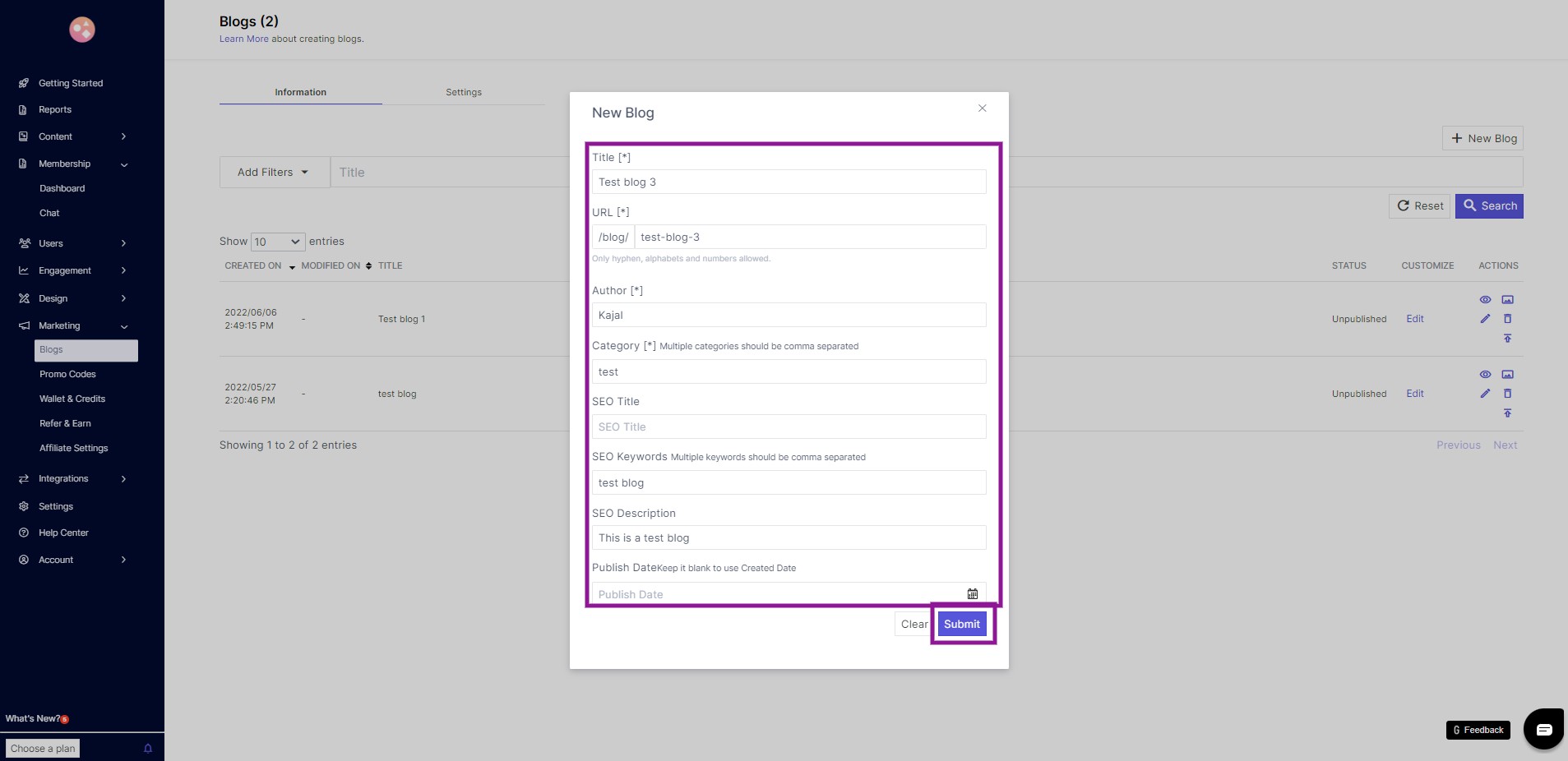Click pencil edit icon for test blog

1485,394
